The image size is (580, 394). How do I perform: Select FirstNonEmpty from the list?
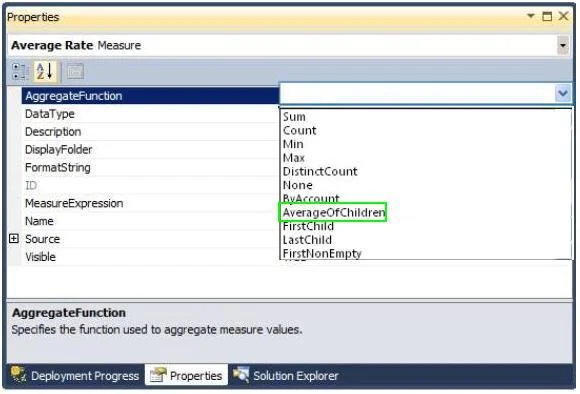[x=322, y=253]
